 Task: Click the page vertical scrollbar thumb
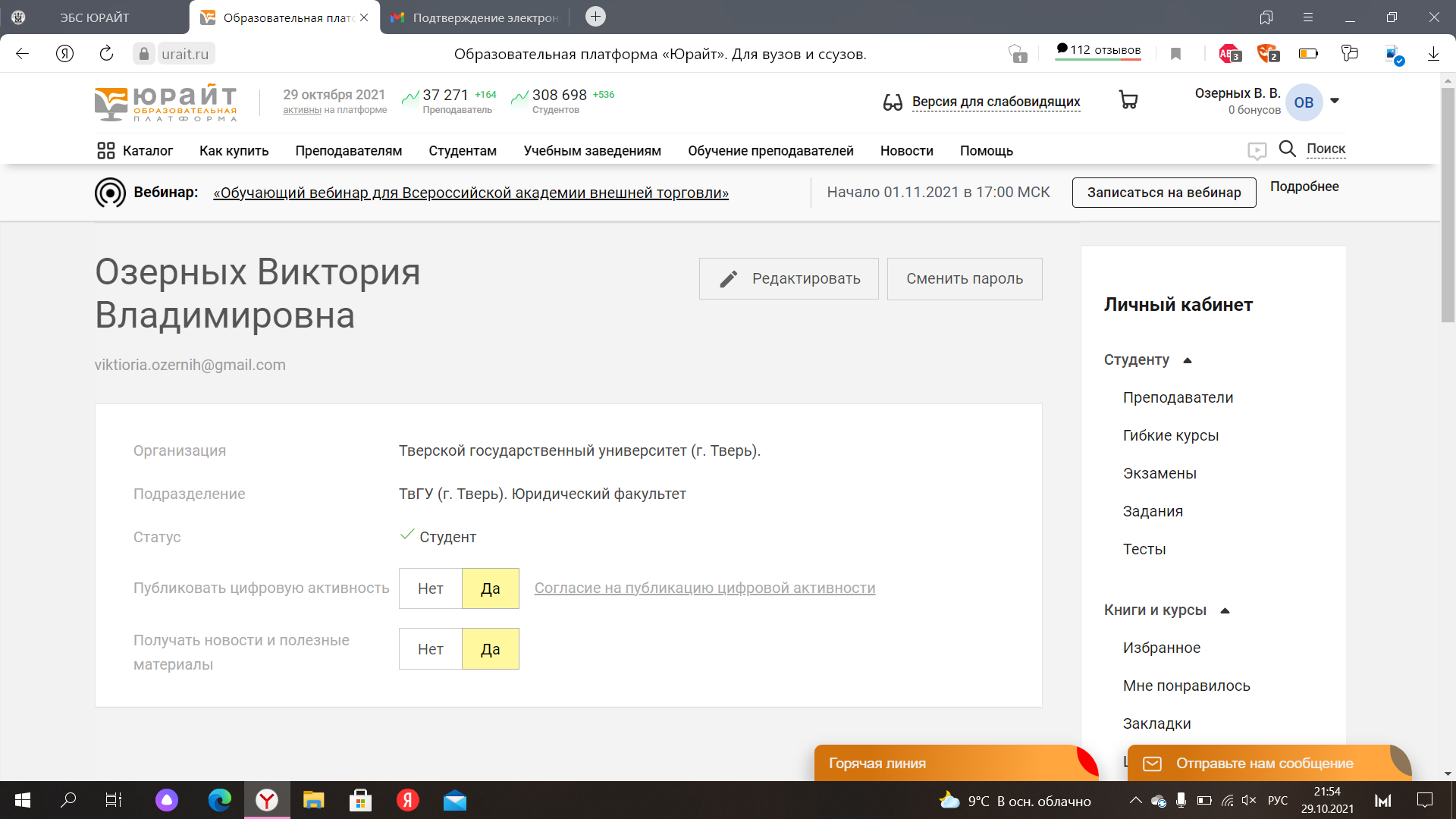pyautogui.click(x=1448, y=205)
